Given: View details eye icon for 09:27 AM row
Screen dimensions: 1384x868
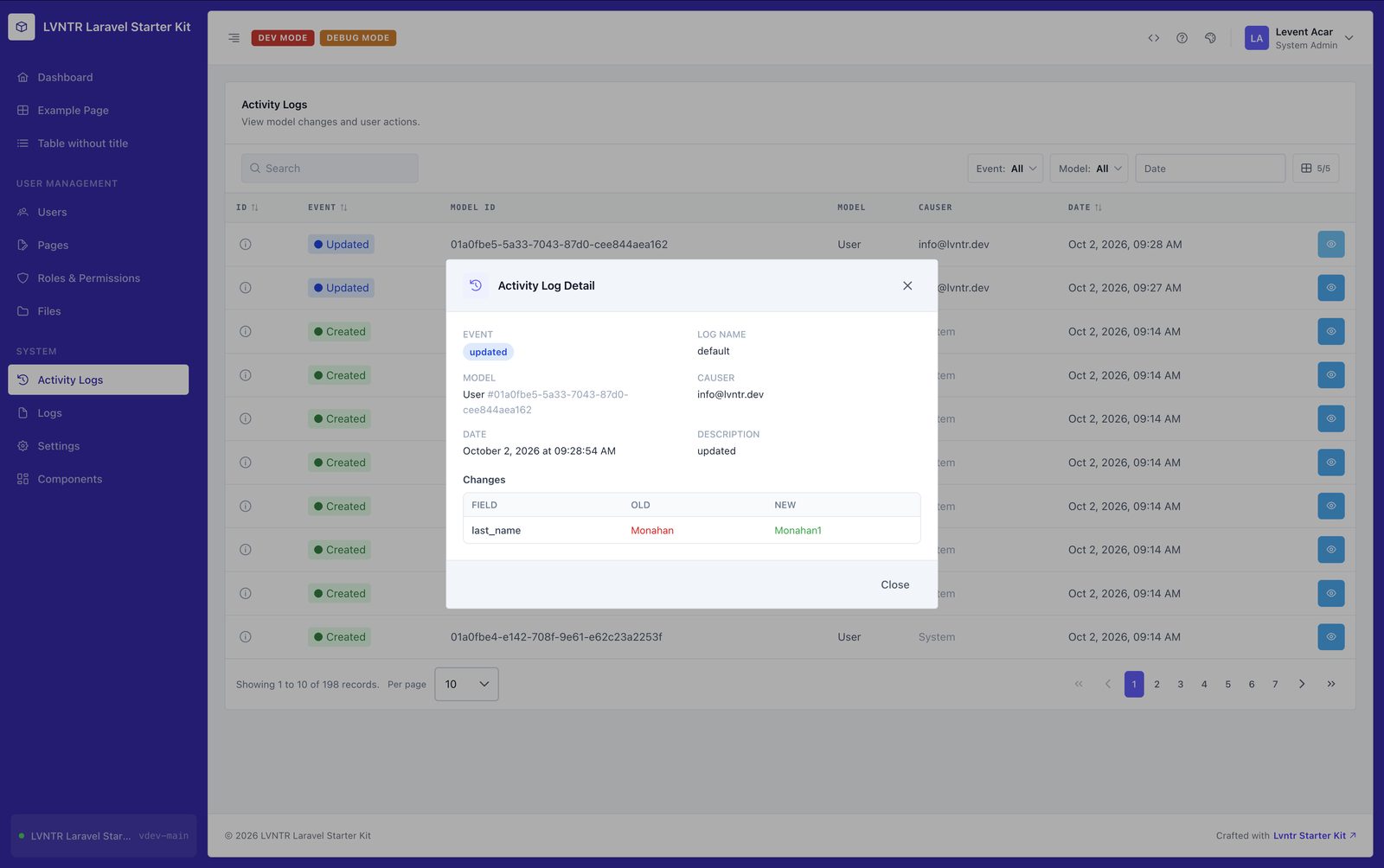Looking at the screenshot, I should pyautogui.click(x=1330, y=288).
